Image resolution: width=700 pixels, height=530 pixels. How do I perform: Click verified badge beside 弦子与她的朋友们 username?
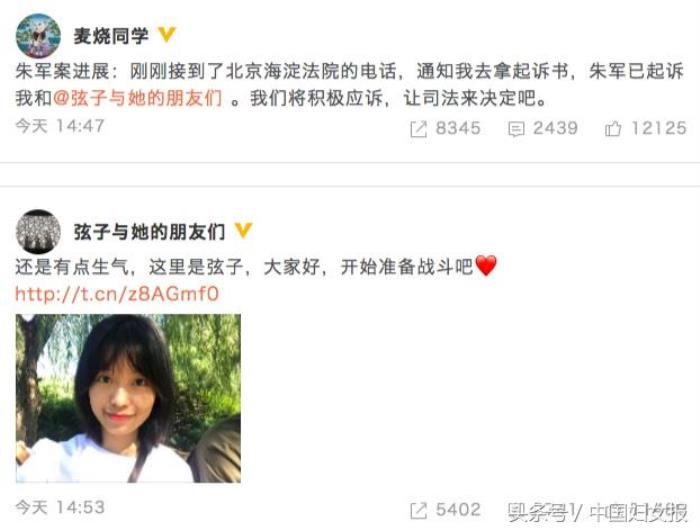coord(244,230)
